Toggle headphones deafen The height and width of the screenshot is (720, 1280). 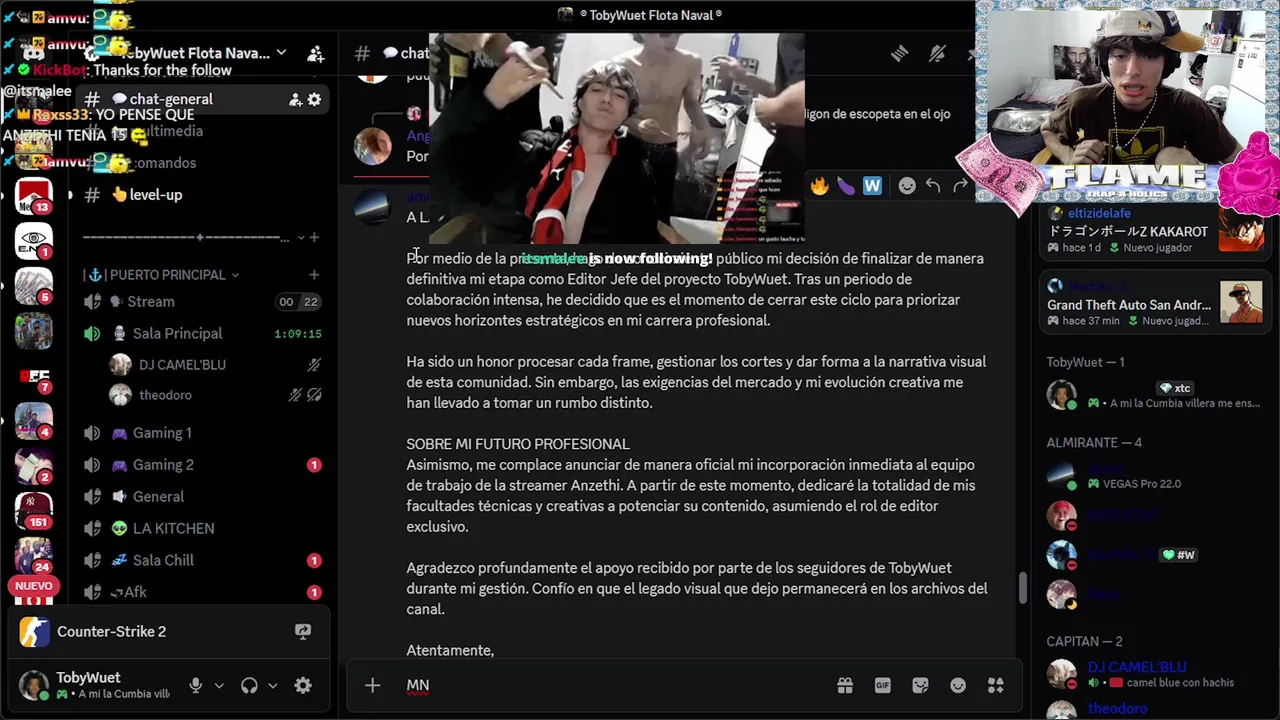pyautogui.click(x=250, y=685)
